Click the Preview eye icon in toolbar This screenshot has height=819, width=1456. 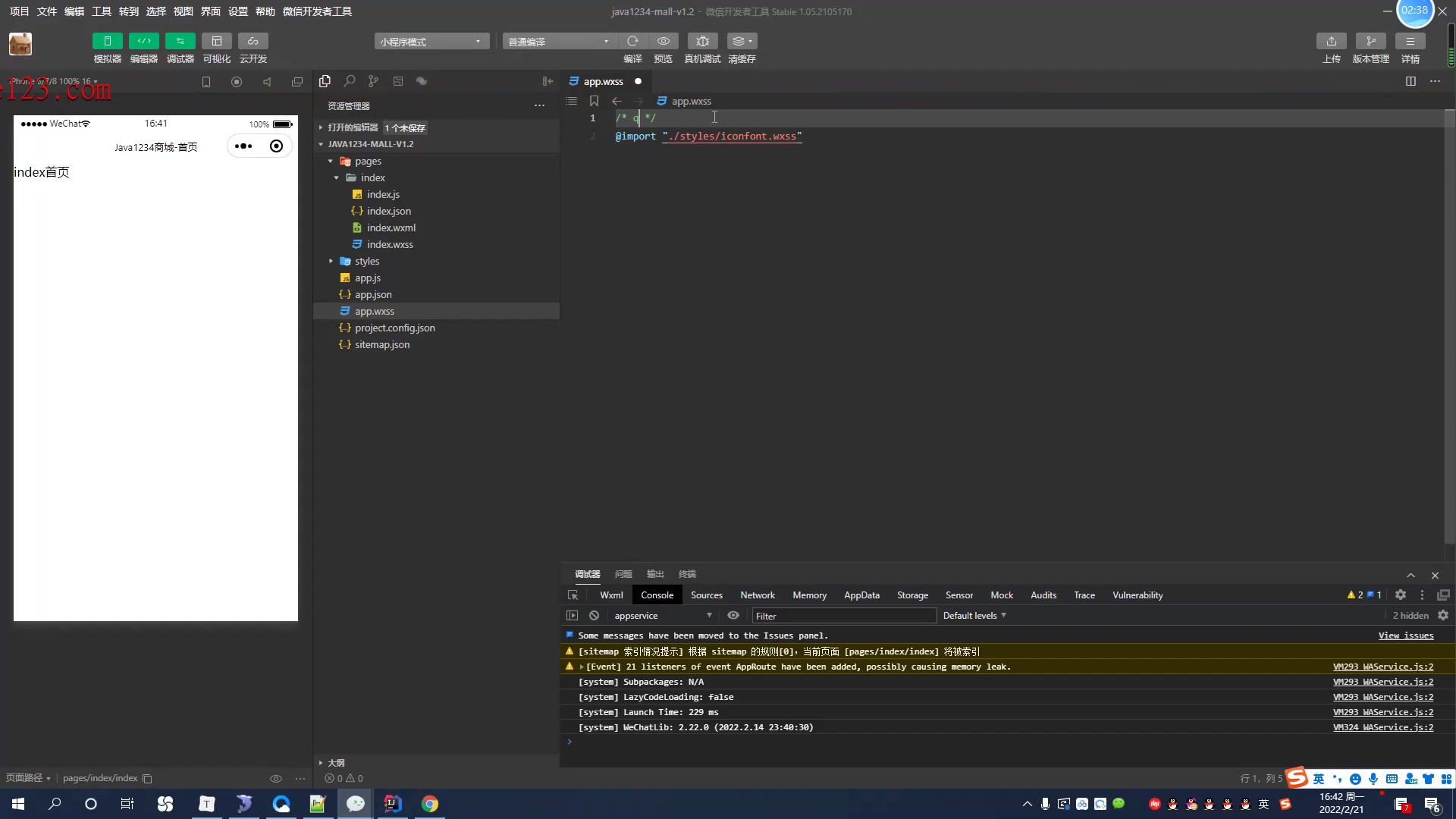coord(664,41)
